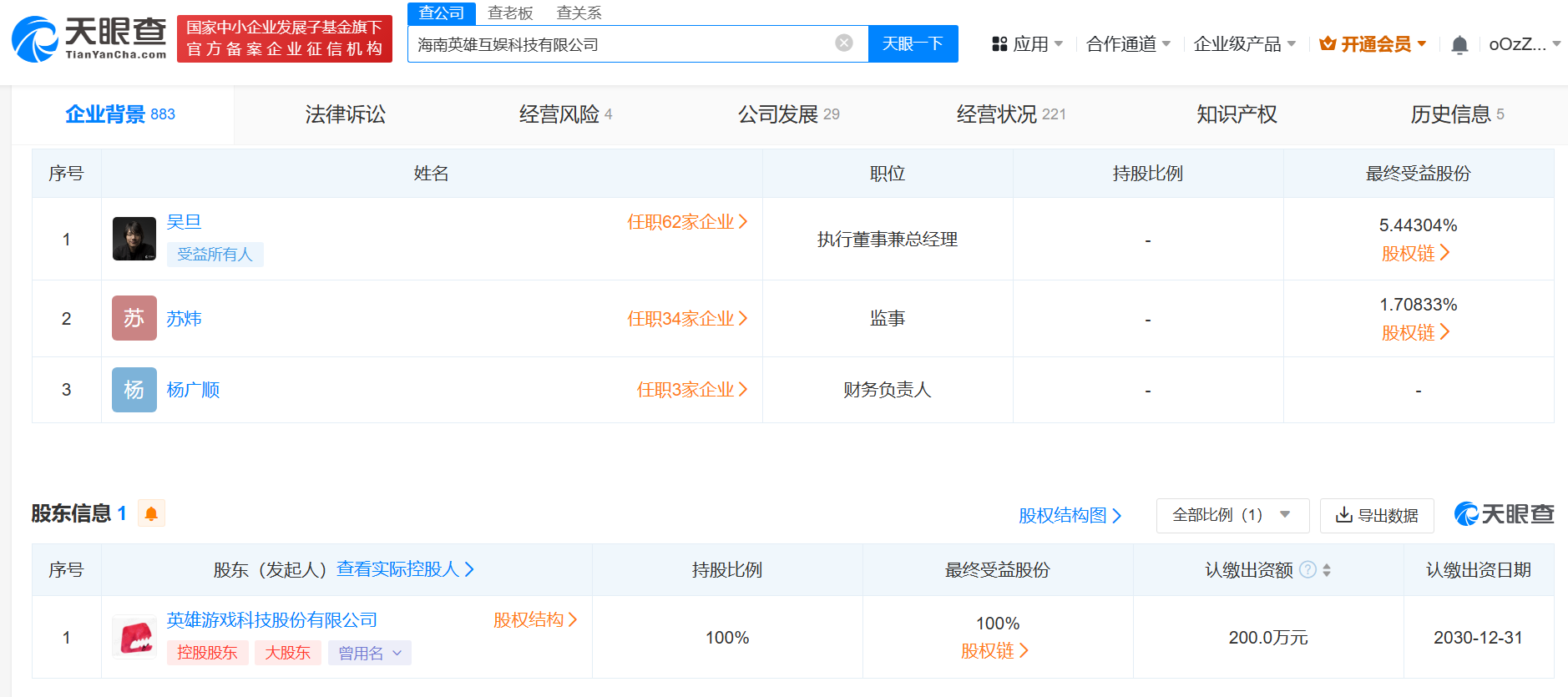The image size is (1568, 697).
Task: Click the red 官方备案企业征信机构 banner
Action: tap(285, 38)
